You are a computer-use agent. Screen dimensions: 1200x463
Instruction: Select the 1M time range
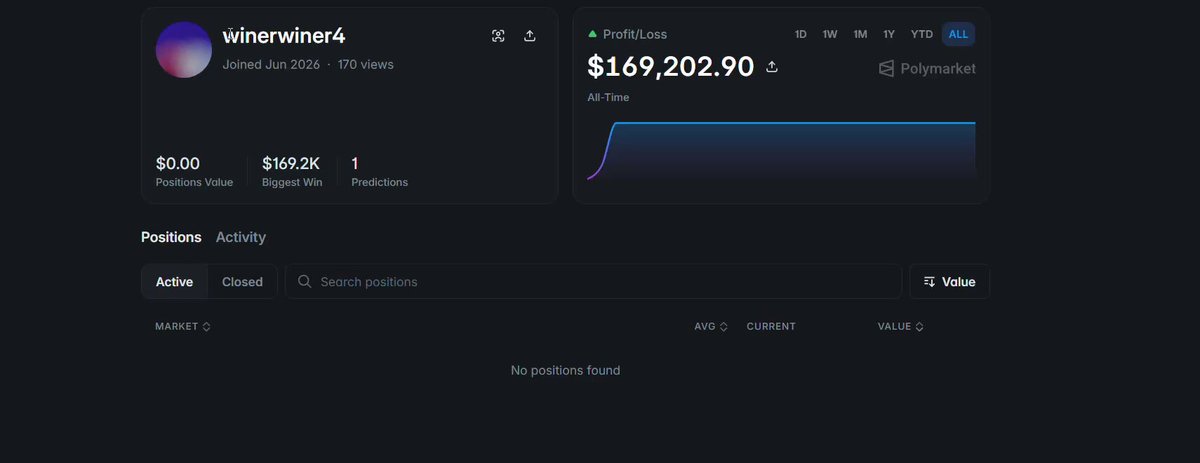pos(860,34)
